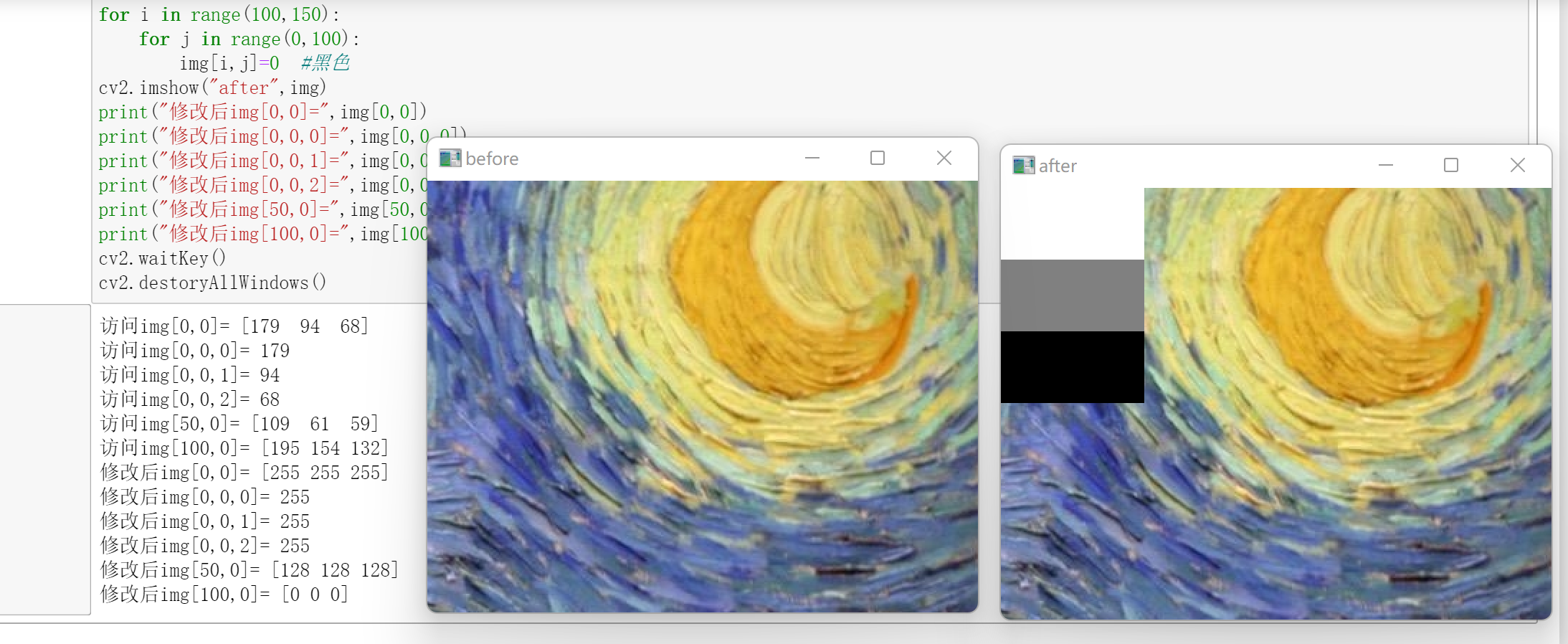The width and height of the screenshot is (1568, 644).
Task: Place cursor on cv2.waitKey() line
Action: point(162,258)
